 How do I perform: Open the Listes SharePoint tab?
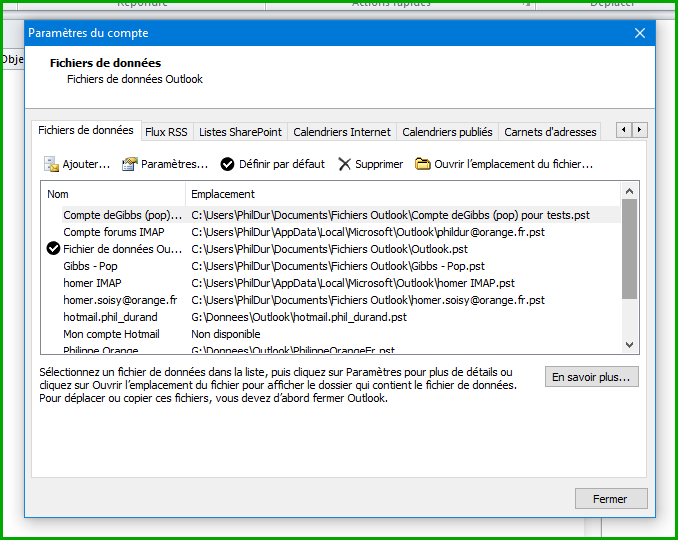click(240, 132)
